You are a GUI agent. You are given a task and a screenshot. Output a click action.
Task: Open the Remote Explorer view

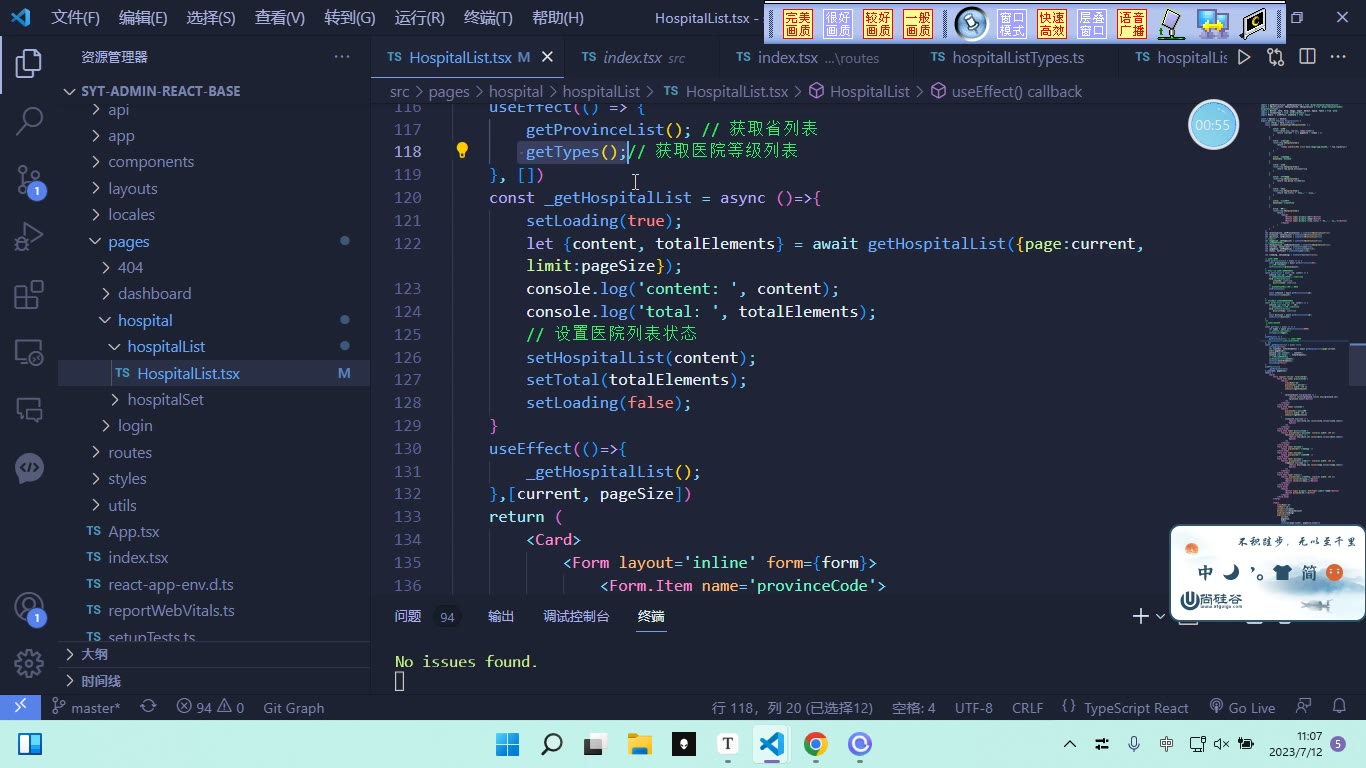(29, 353)
